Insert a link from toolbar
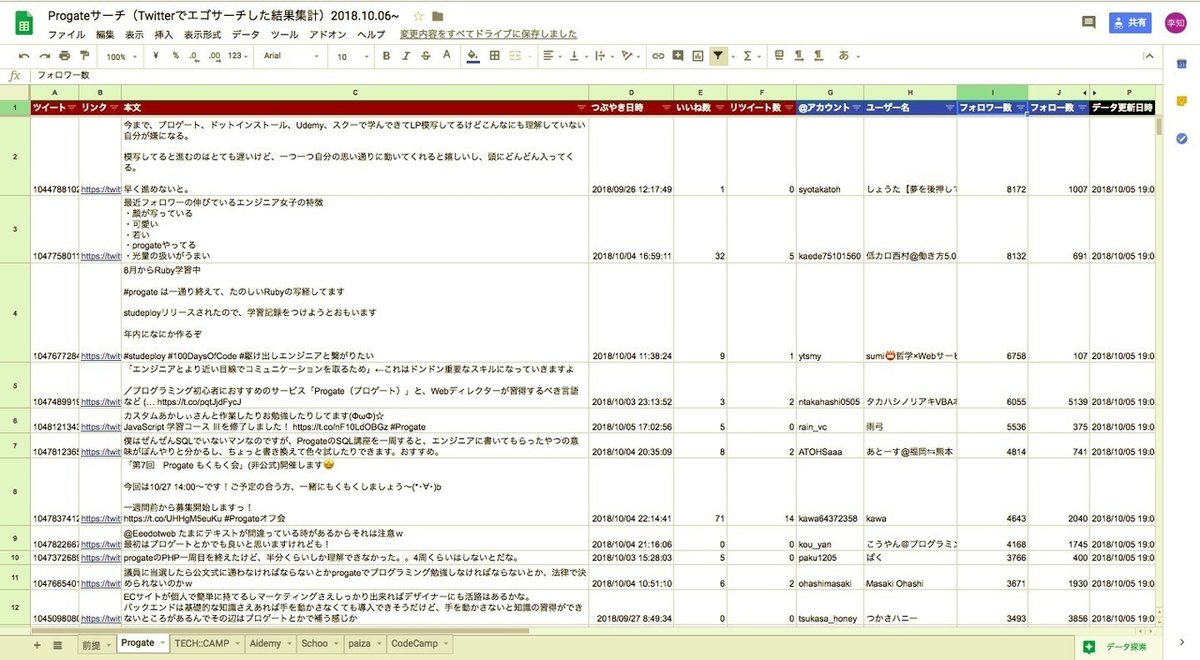This screenshot has width=1200, height=660. point(659,56)
